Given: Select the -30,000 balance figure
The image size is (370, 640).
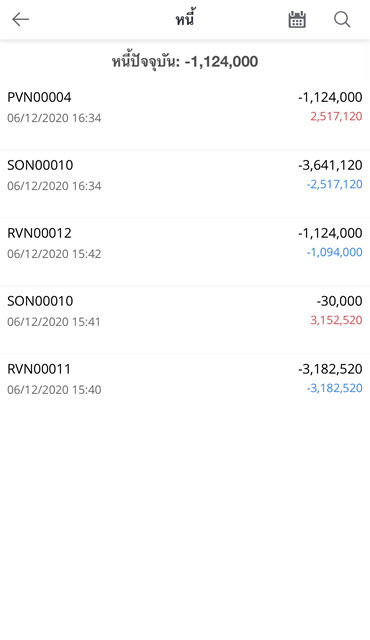Looking at the screenshot, I should [x=339, y=301].
